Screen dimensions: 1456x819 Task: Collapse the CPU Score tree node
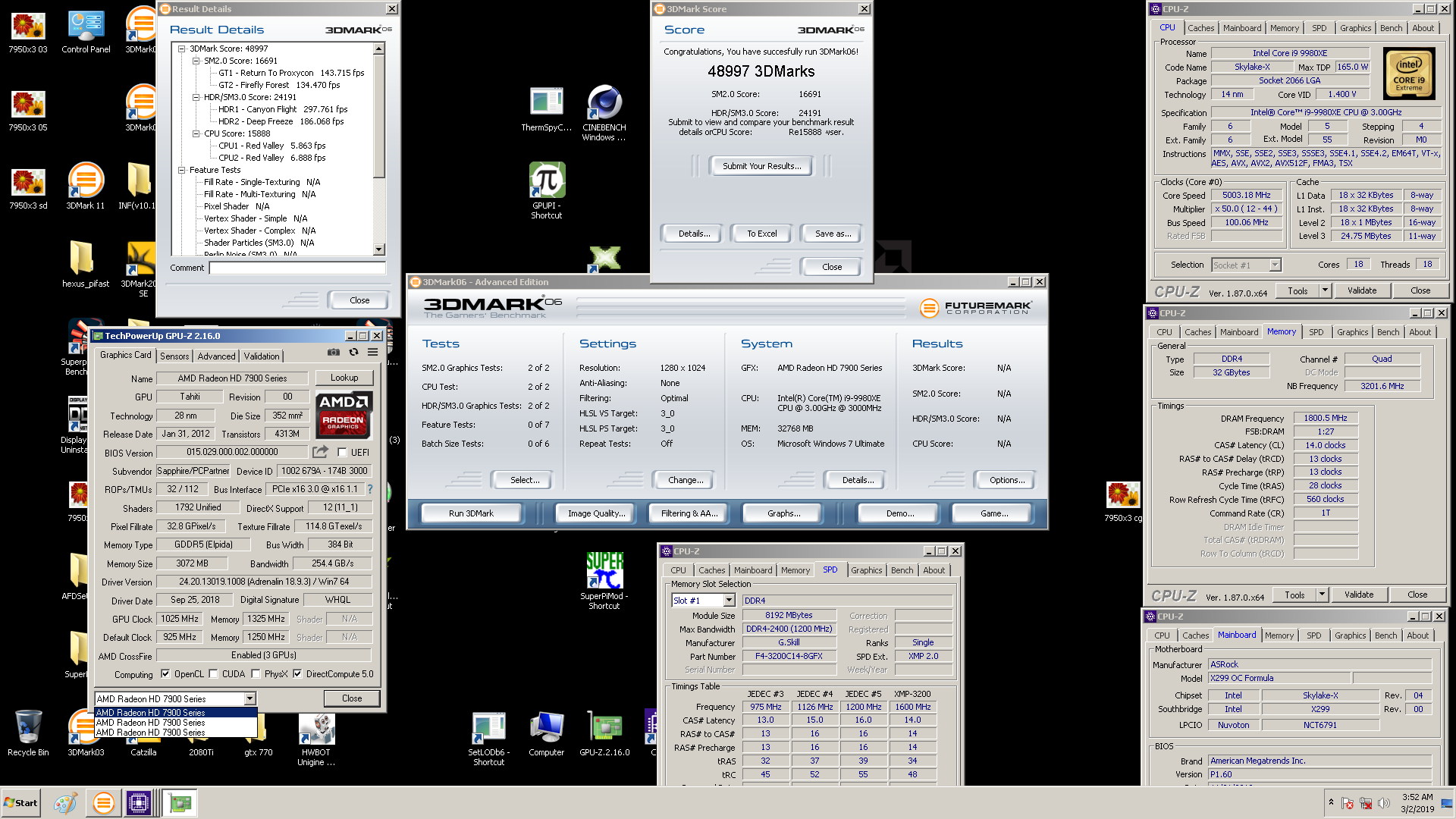point(196,133)
